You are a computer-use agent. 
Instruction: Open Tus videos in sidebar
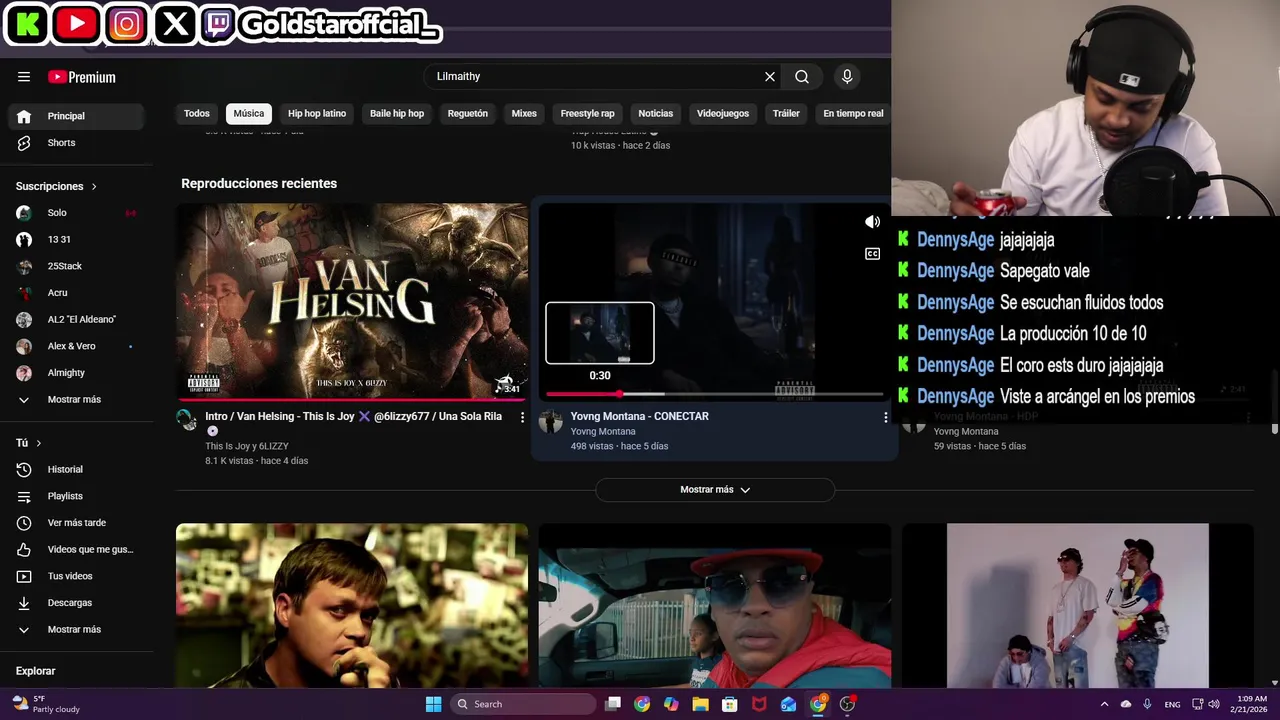(76, 576)
